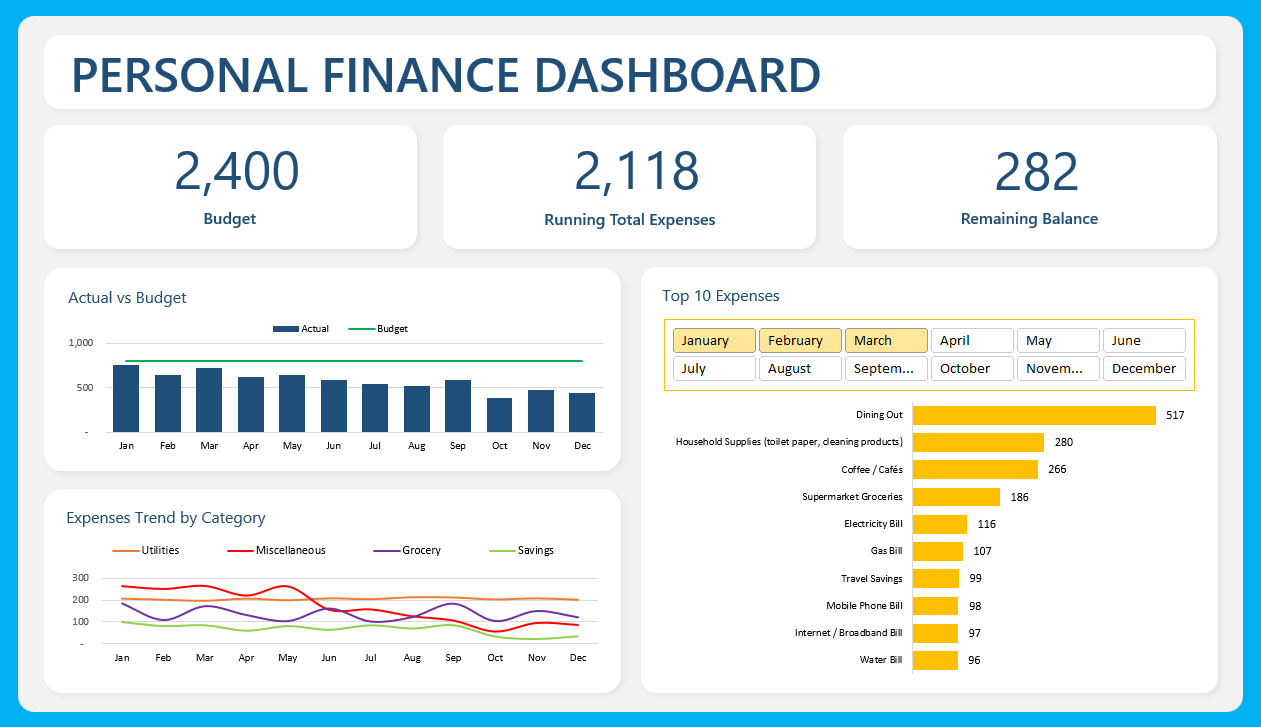Choose October in the month slicer
1261x727 pixels.
click(971, 368)
